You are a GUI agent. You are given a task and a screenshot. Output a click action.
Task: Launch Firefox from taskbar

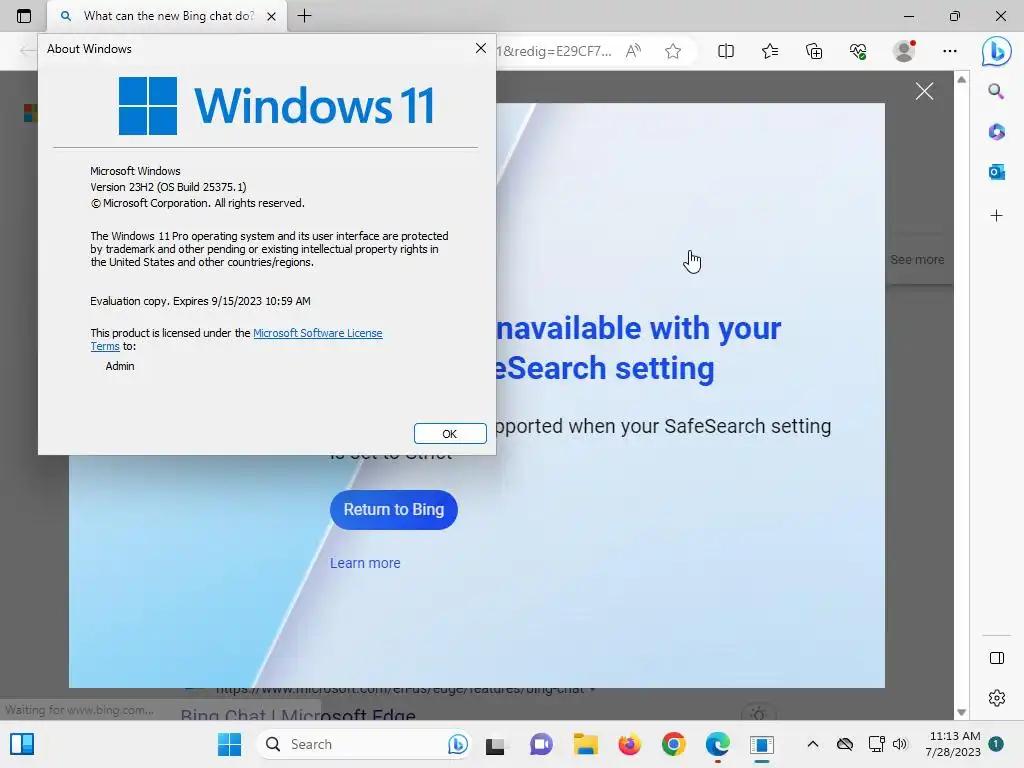pos(630,744)
